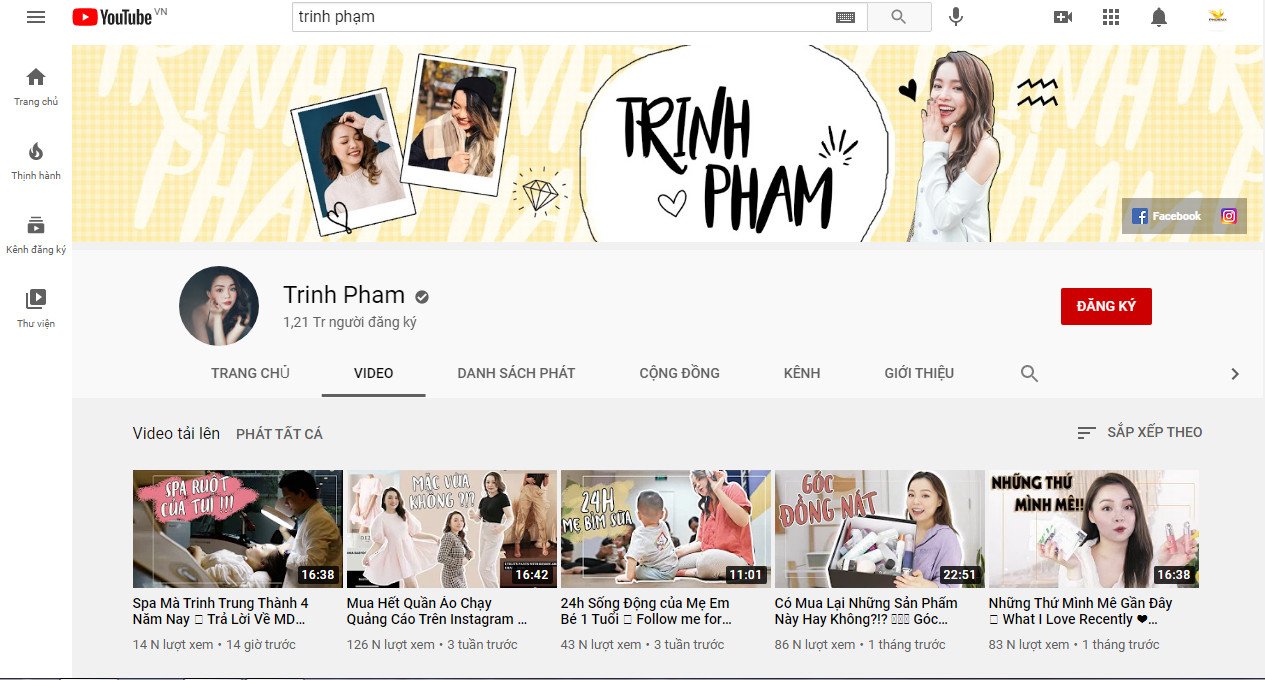The image size is (1265, 680).
Task: Open Thịnh hành trending in sidebar
Action: tap(36, 161)
